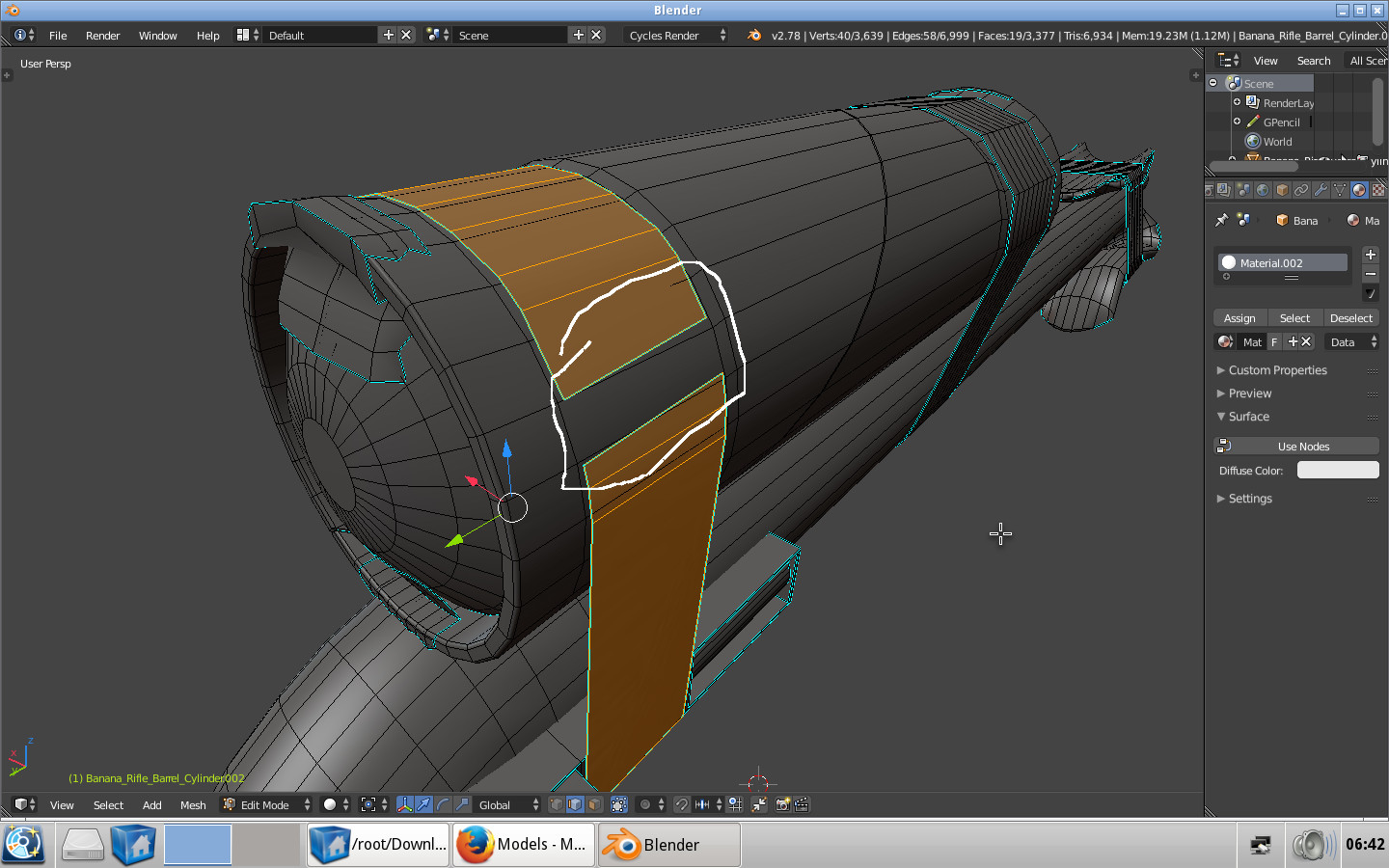The width and height of the screenshot is (1389, 868).
Task: Click the Assign material button
Action: point(1239,318)
